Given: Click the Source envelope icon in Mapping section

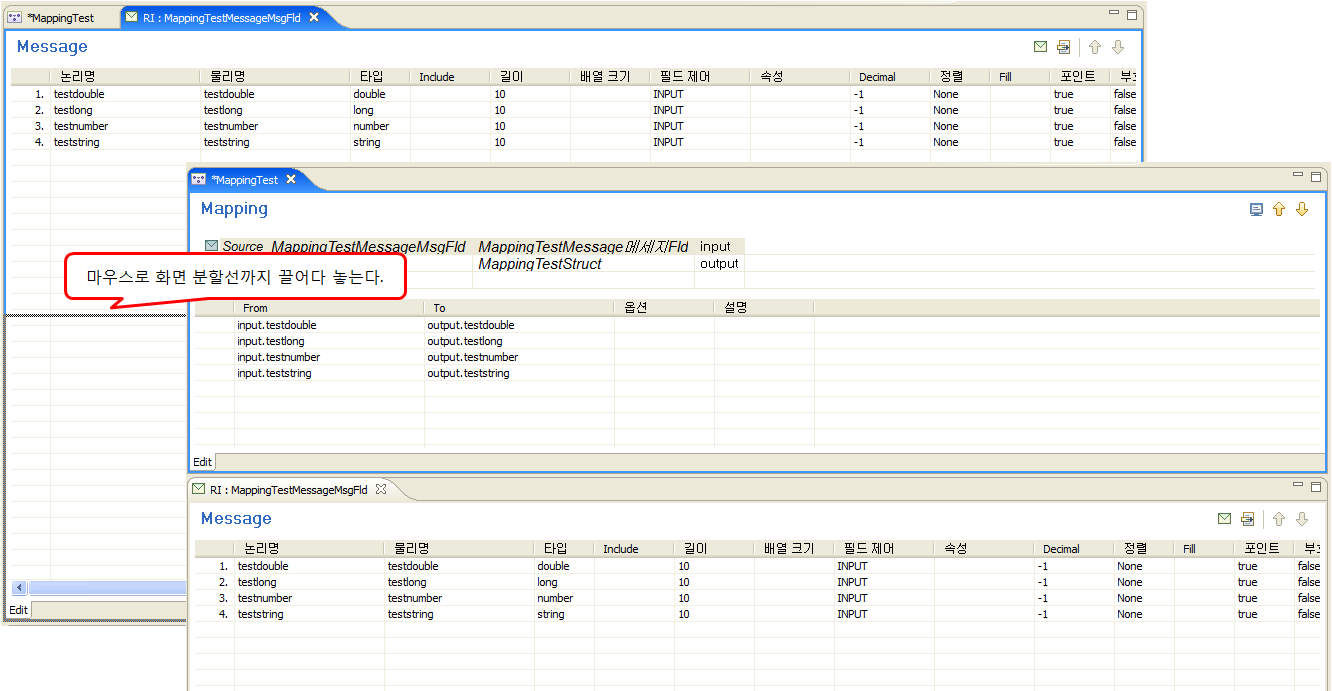Looking at the screenshot, I should pos(211,246).
